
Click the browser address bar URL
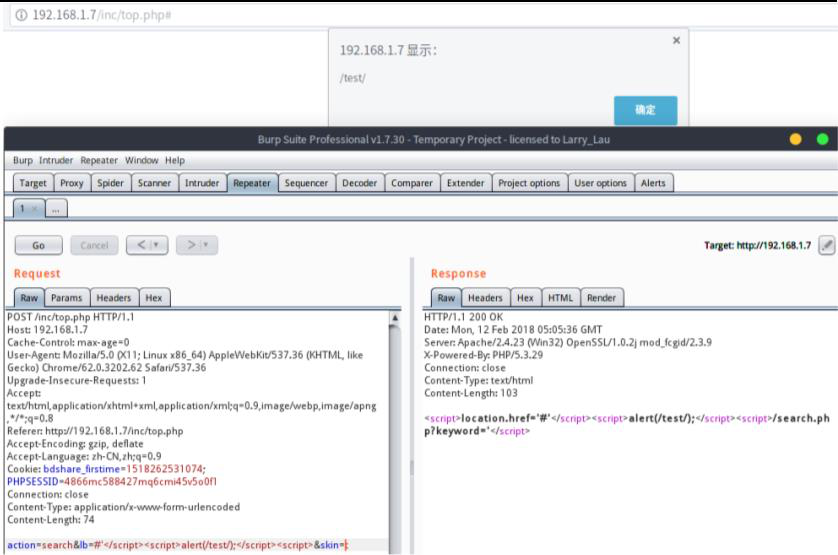[102, 15]
